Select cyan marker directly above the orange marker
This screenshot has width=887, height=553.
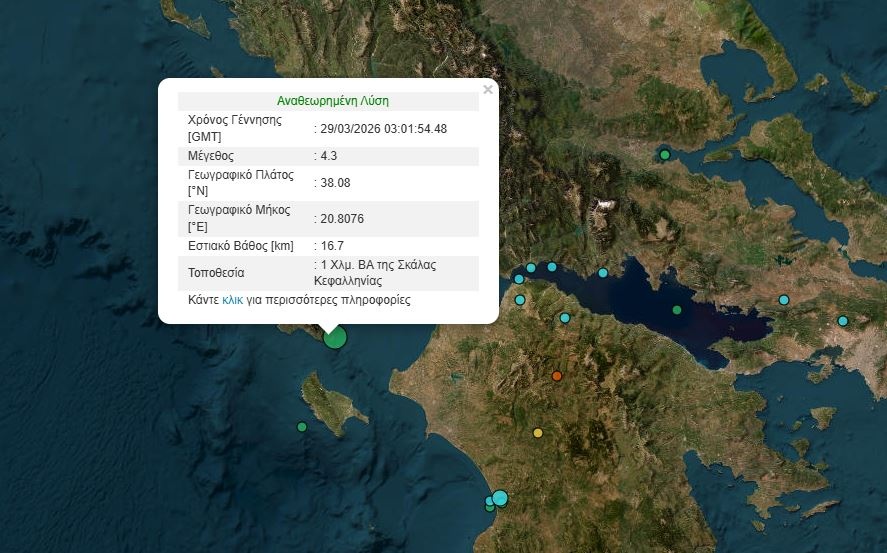(565, 318)
